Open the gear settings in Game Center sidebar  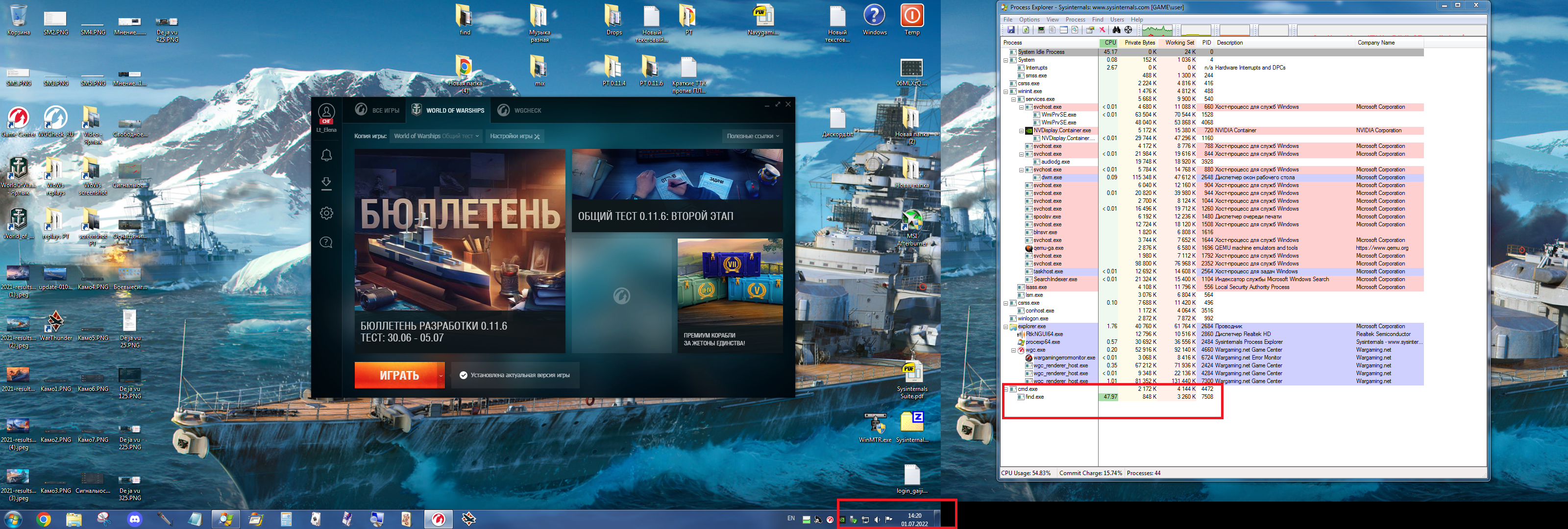click(326, 213)
